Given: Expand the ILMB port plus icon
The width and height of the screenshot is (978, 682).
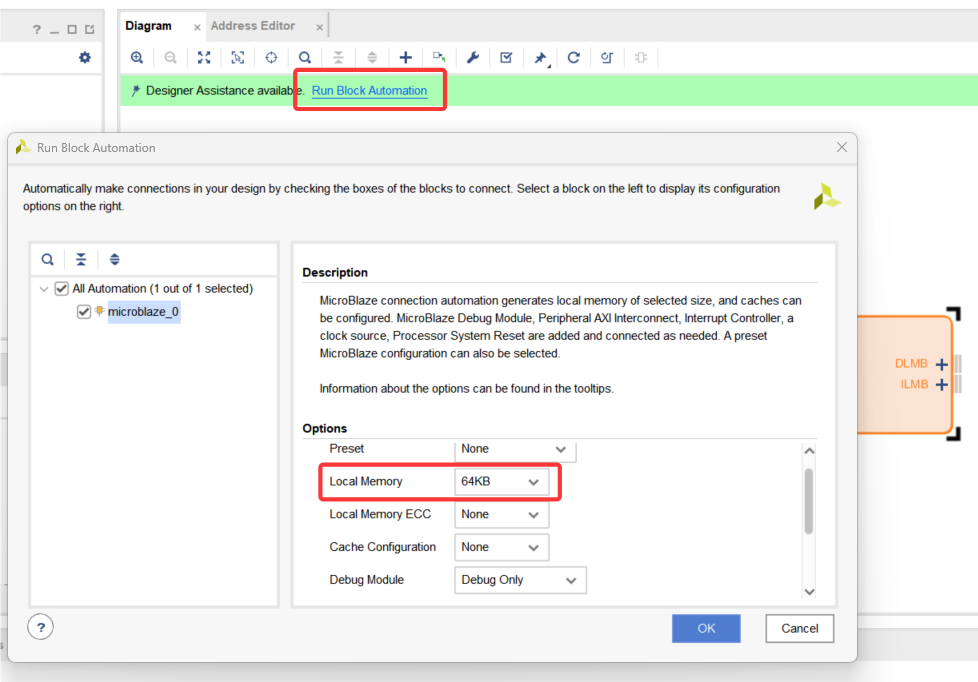Looking at the screenshot, I should tap(942, 384).
